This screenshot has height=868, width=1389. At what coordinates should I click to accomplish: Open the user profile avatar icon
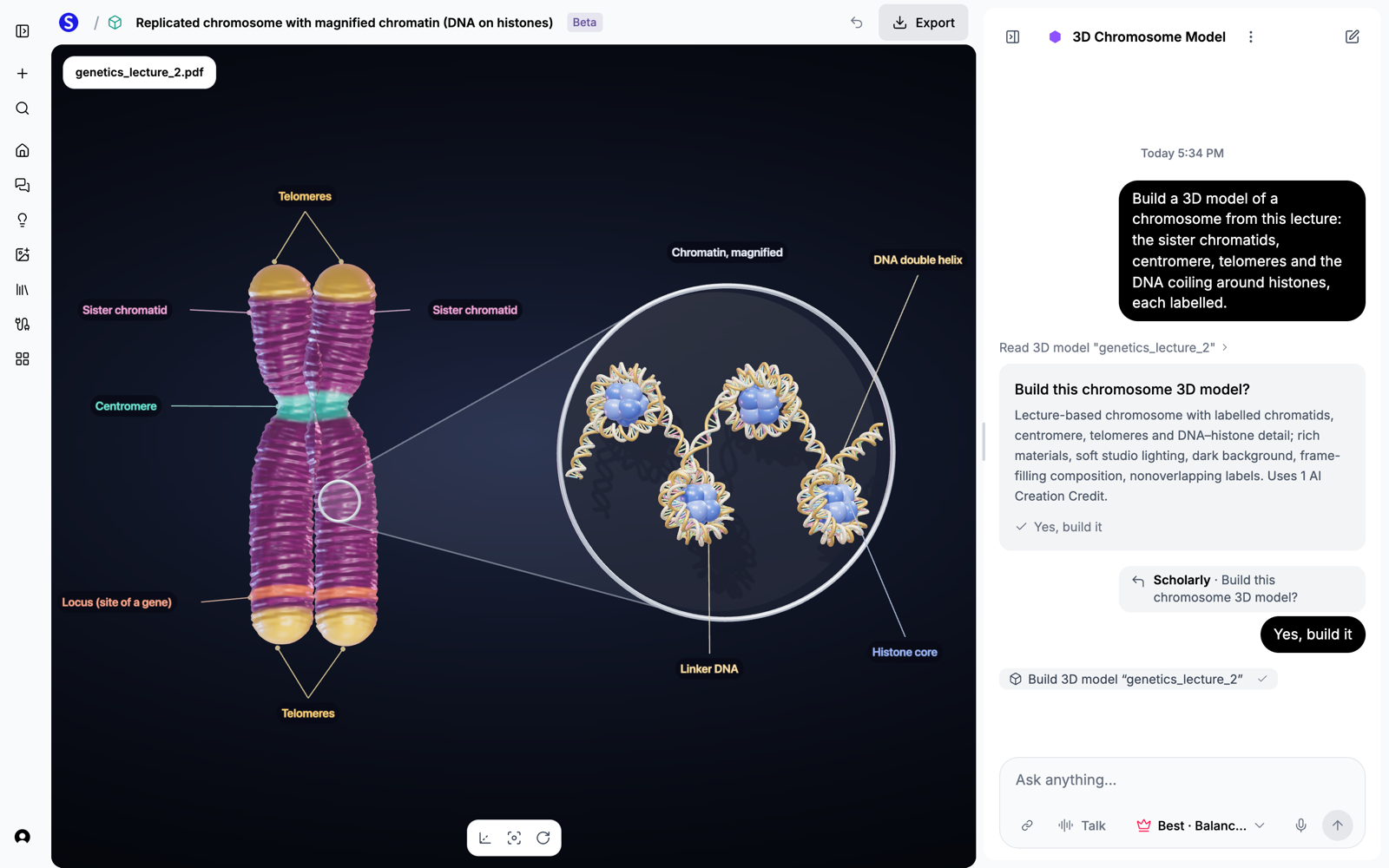point(23,837)
